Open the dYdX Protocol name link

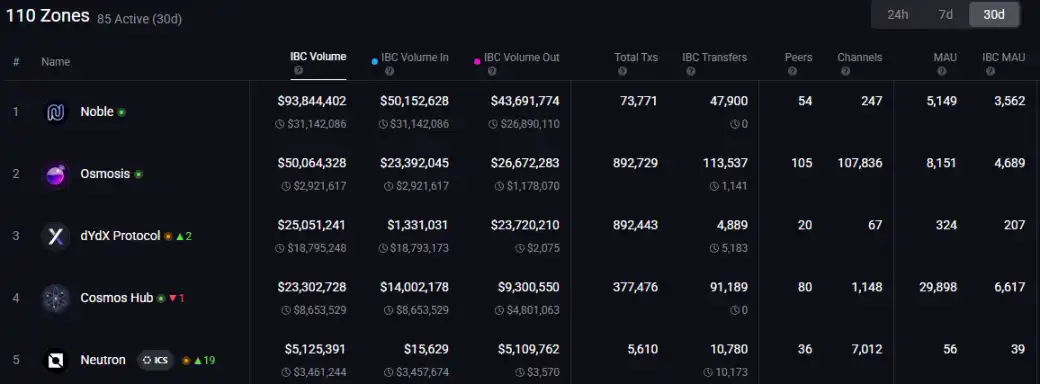[120, 236]
